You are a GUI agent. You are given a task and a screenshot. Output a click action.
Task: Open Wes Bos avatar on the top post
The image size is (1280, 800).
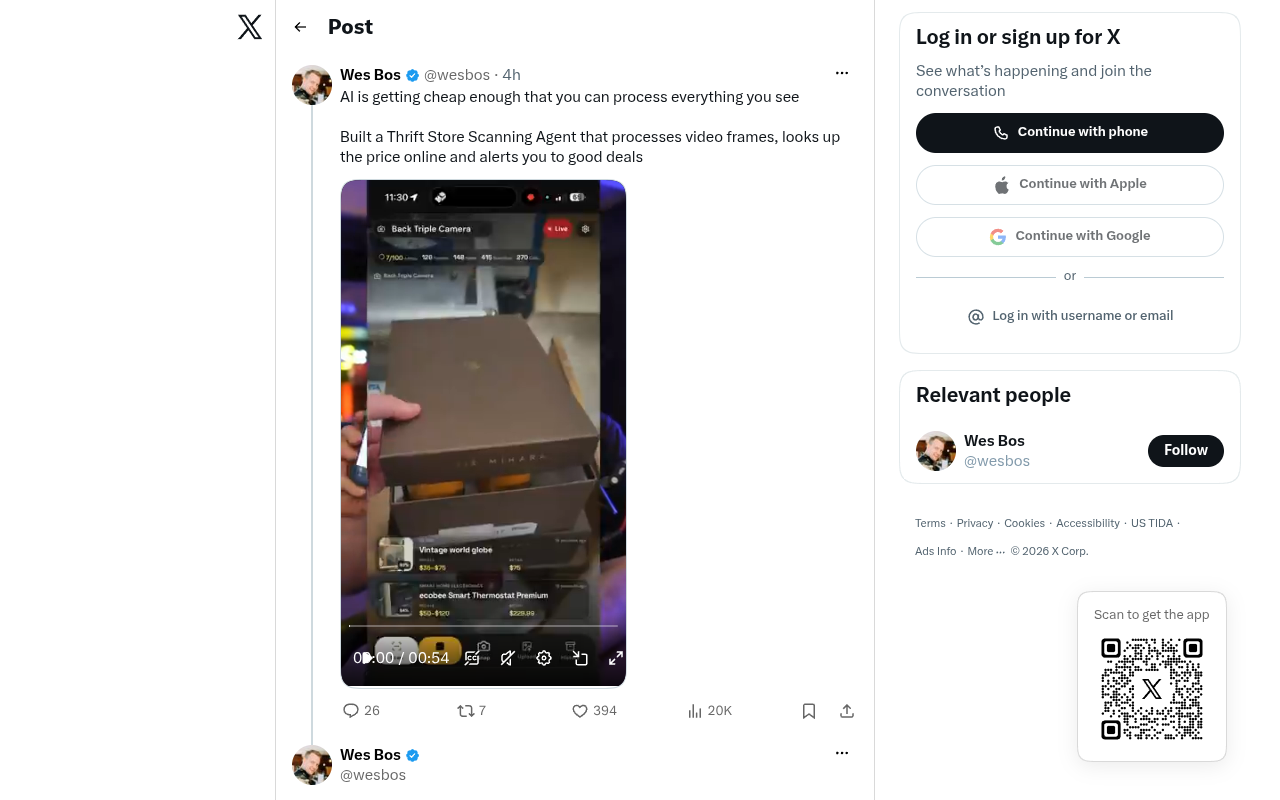pyautogui.click(x=312, y=85)
